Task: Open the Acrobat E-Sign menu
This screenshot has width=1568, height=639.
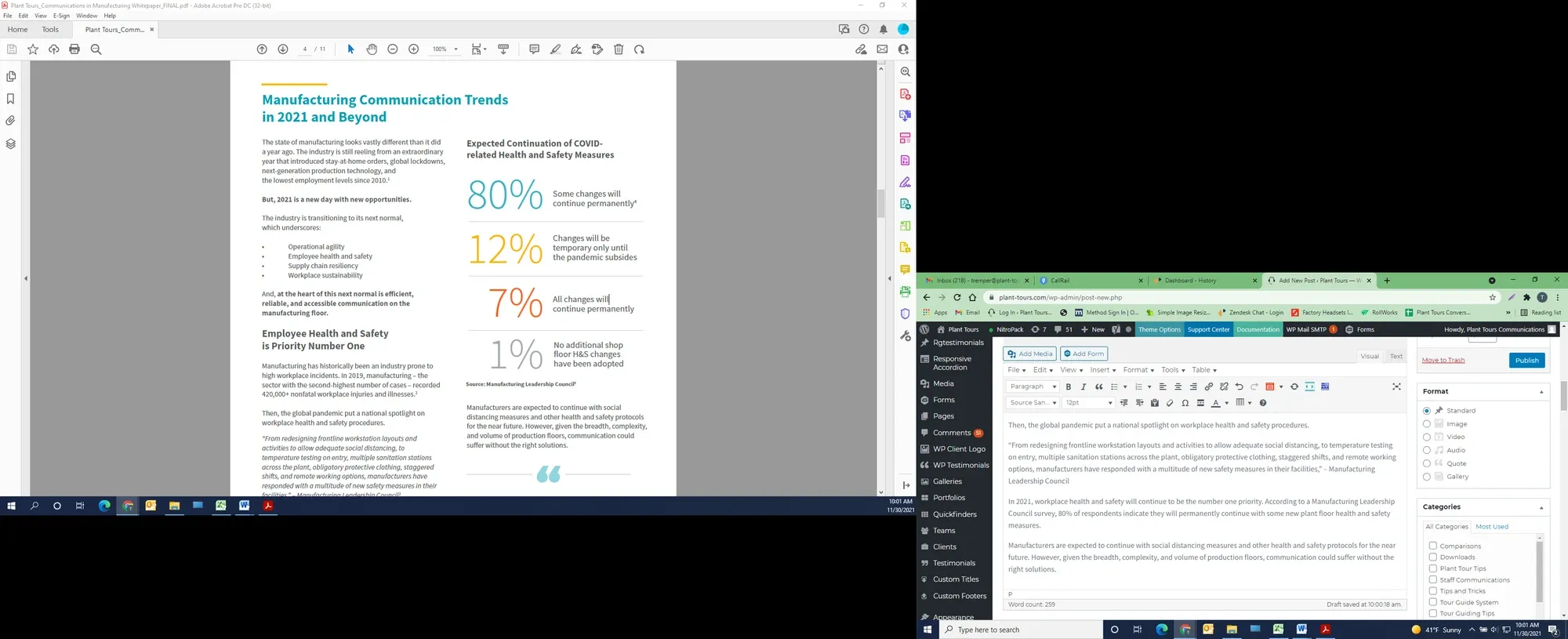Action: pos(61,16)
